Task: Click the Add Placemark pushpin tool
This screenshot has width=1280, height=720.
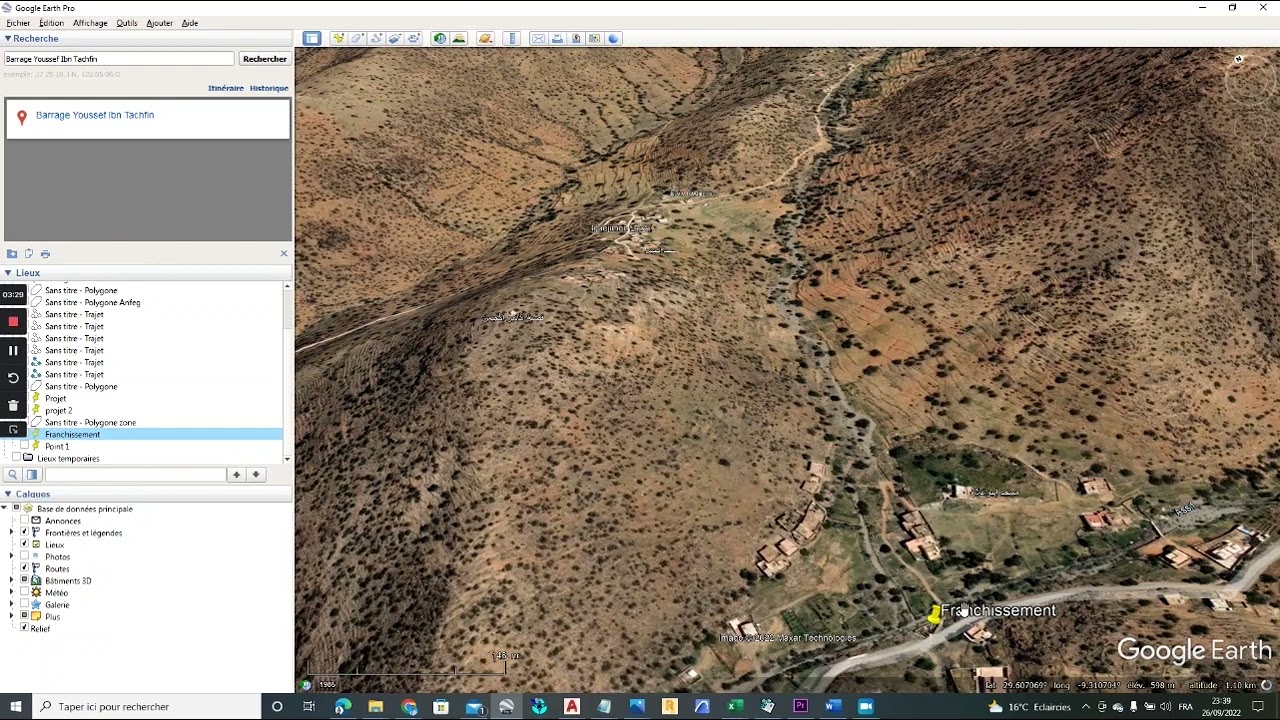Action: click(338, 38)
